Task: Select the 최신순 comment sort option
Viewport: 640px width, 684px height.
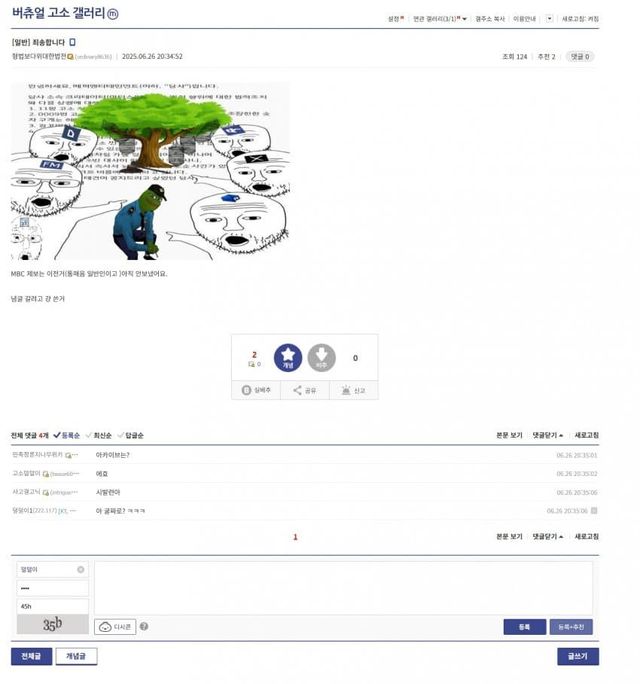Action: pyautogui.click(x=99, y=435)
